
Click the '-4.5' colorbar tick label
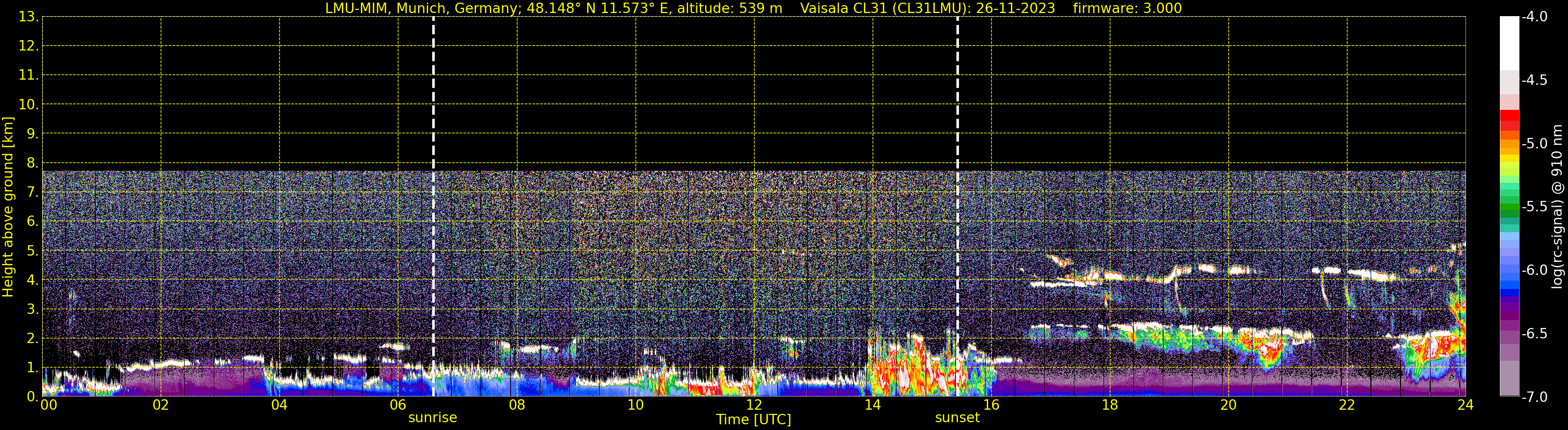[1535, 80]
